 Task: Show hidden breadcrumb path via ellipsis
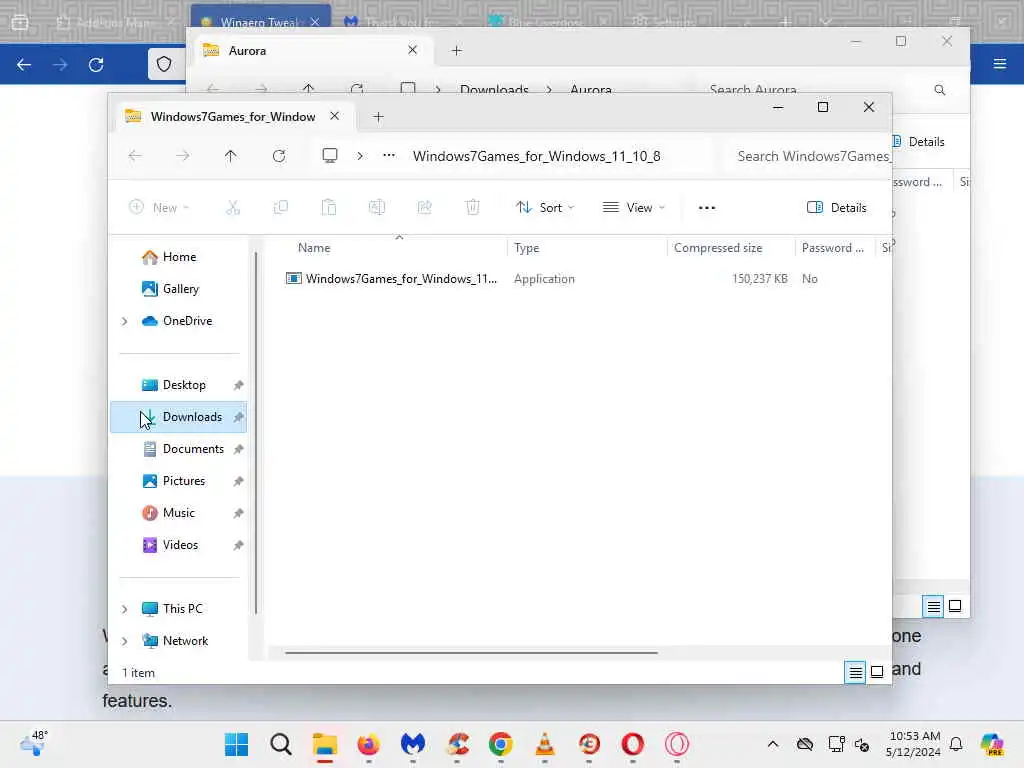(389, 155)
